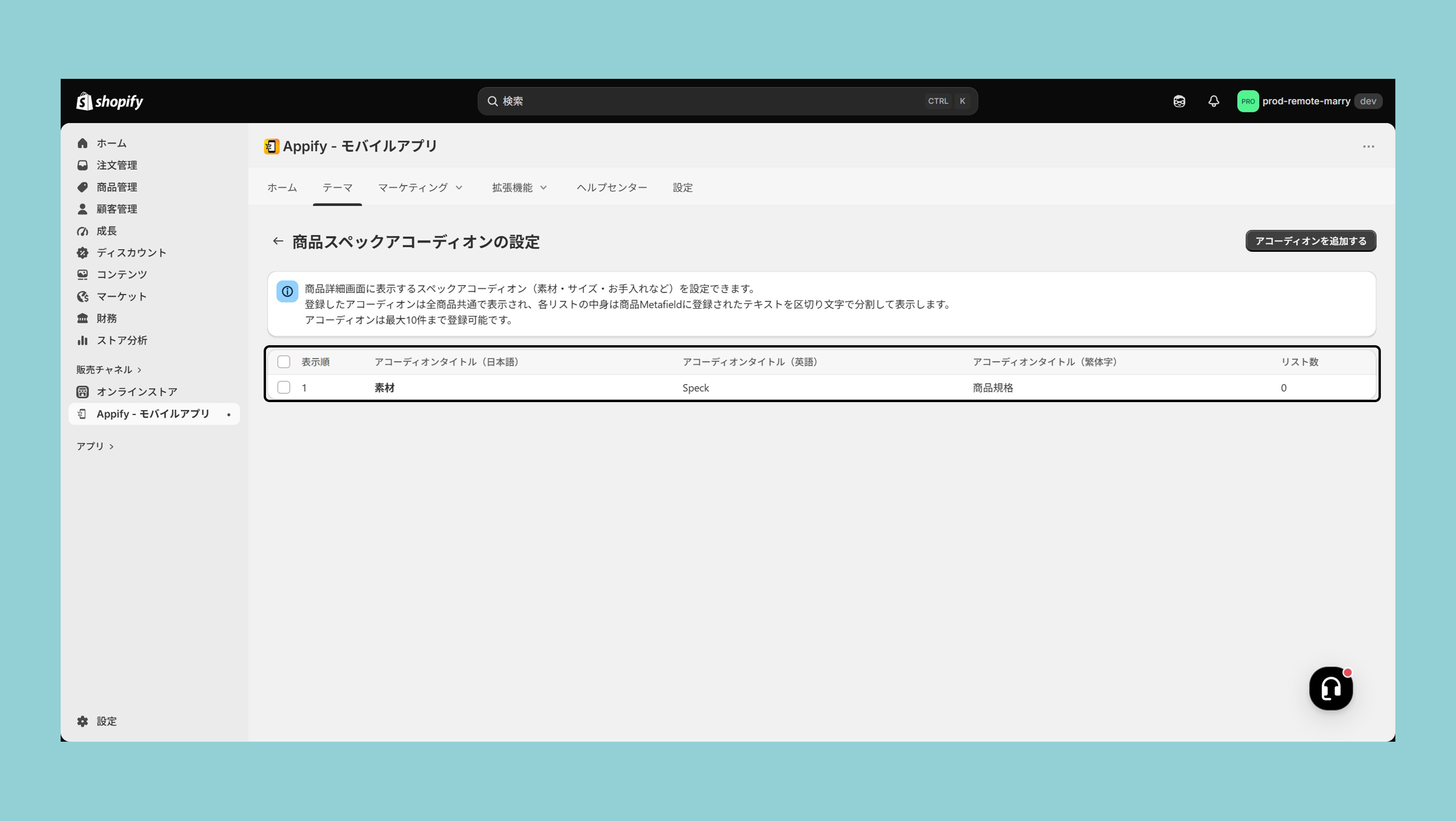1456x821 pixels.
Task: Click the back arrow beside 商品スペックアコーディオンの設定
Action: tap(278, 241)
